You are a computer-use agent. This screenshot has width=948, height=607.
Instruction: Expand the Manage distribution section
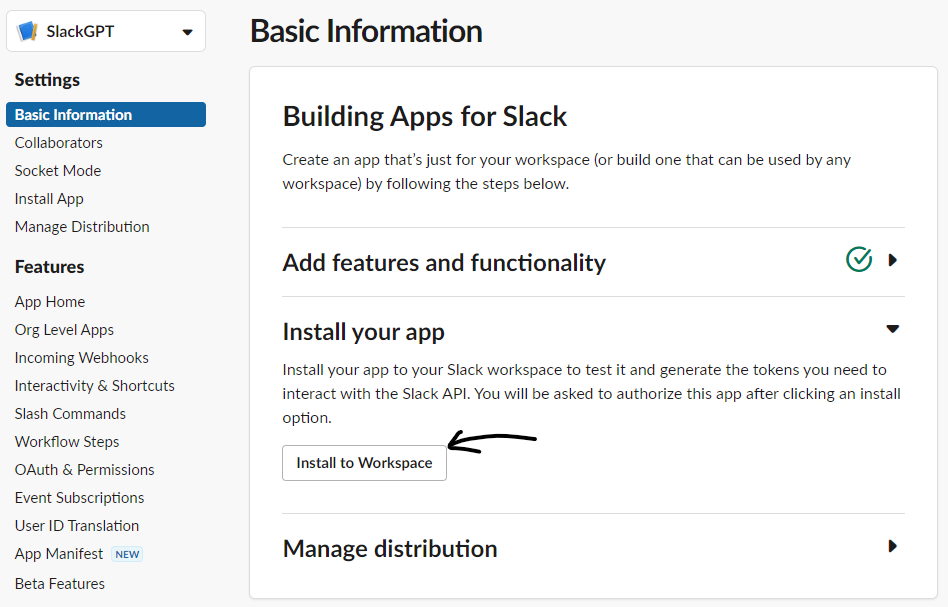point(893,546)
